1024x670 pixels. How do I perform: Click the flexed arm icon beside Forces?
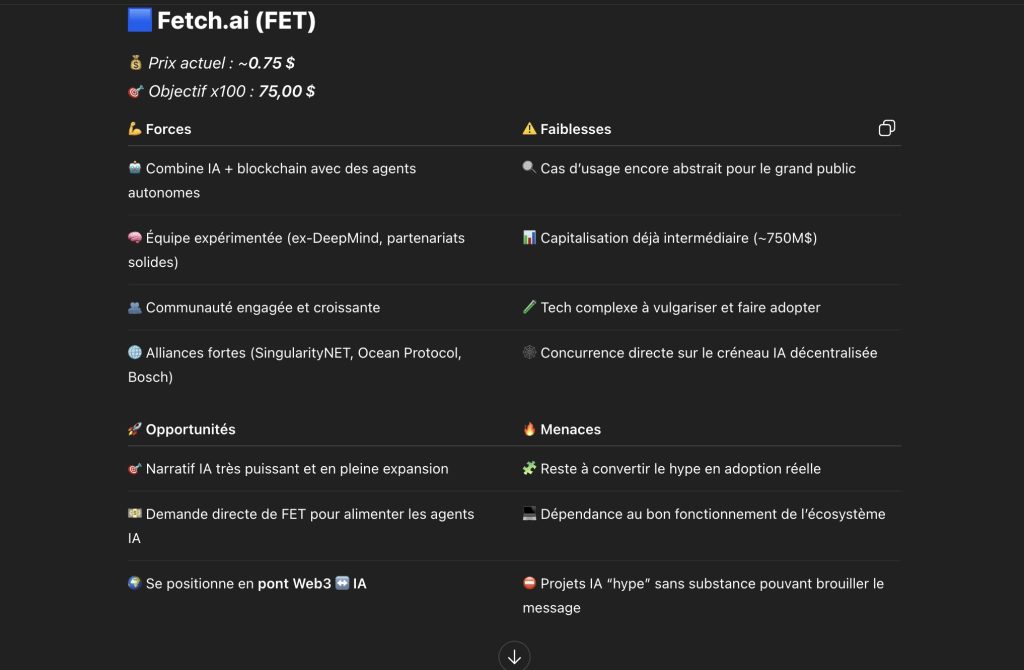coord(135,129)
